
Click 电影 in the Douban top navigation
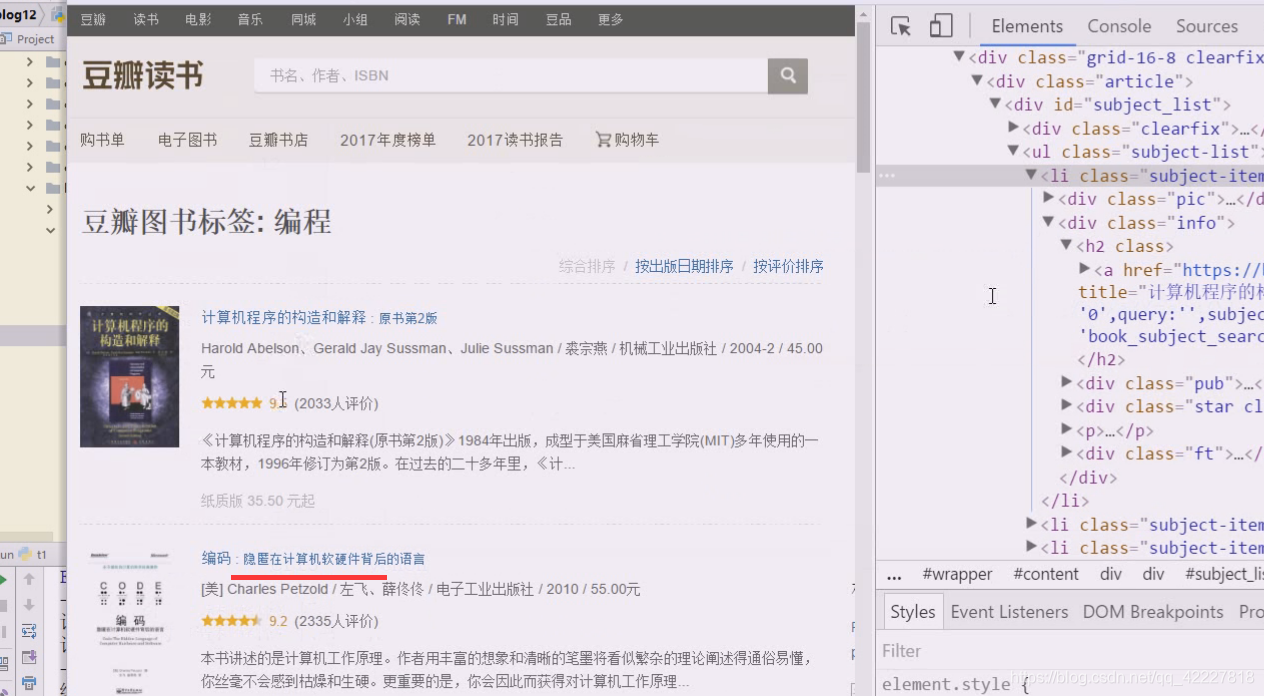[x=198, y=20]
